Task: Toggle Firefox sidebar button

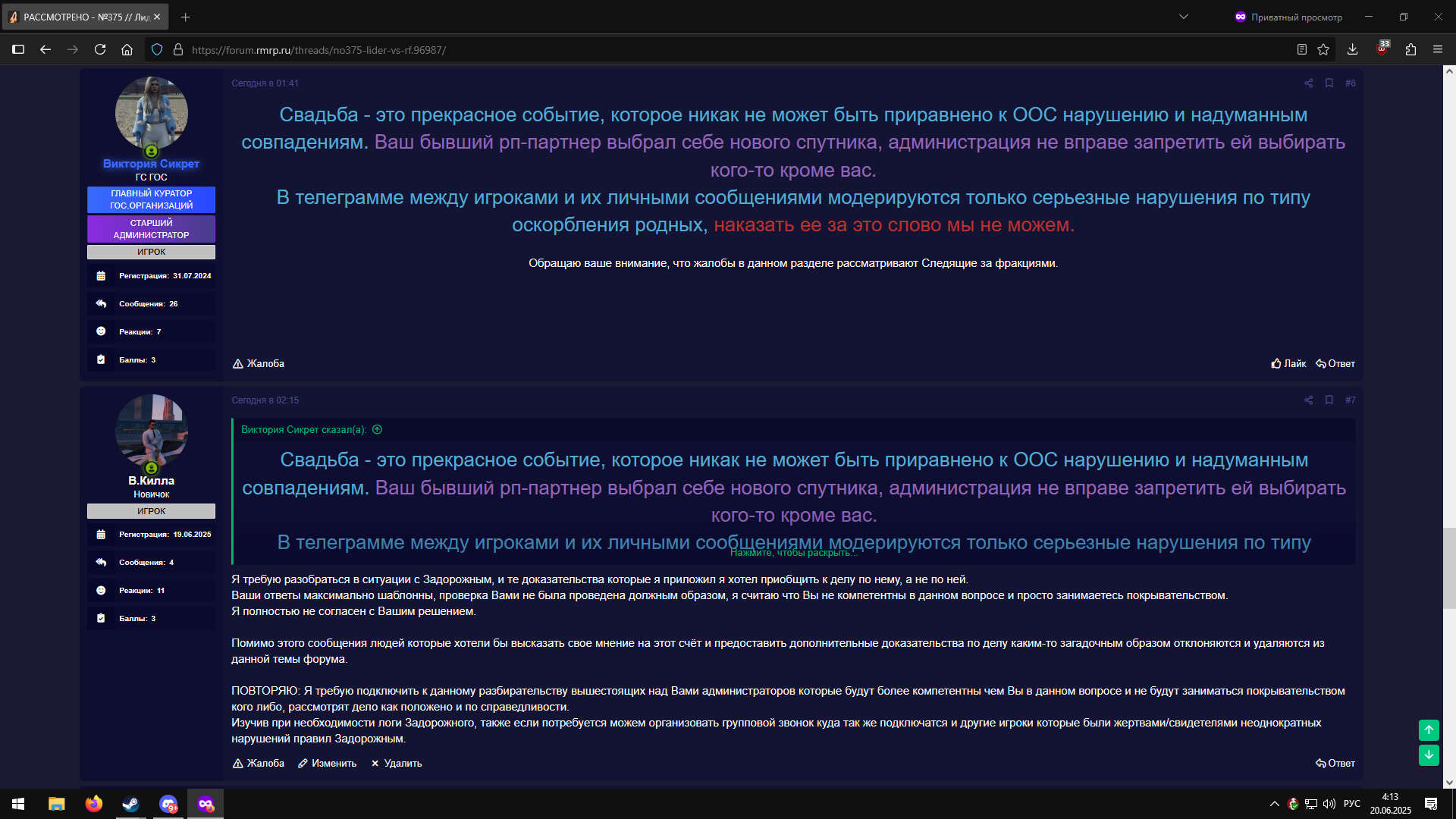Action: [18, 50]
